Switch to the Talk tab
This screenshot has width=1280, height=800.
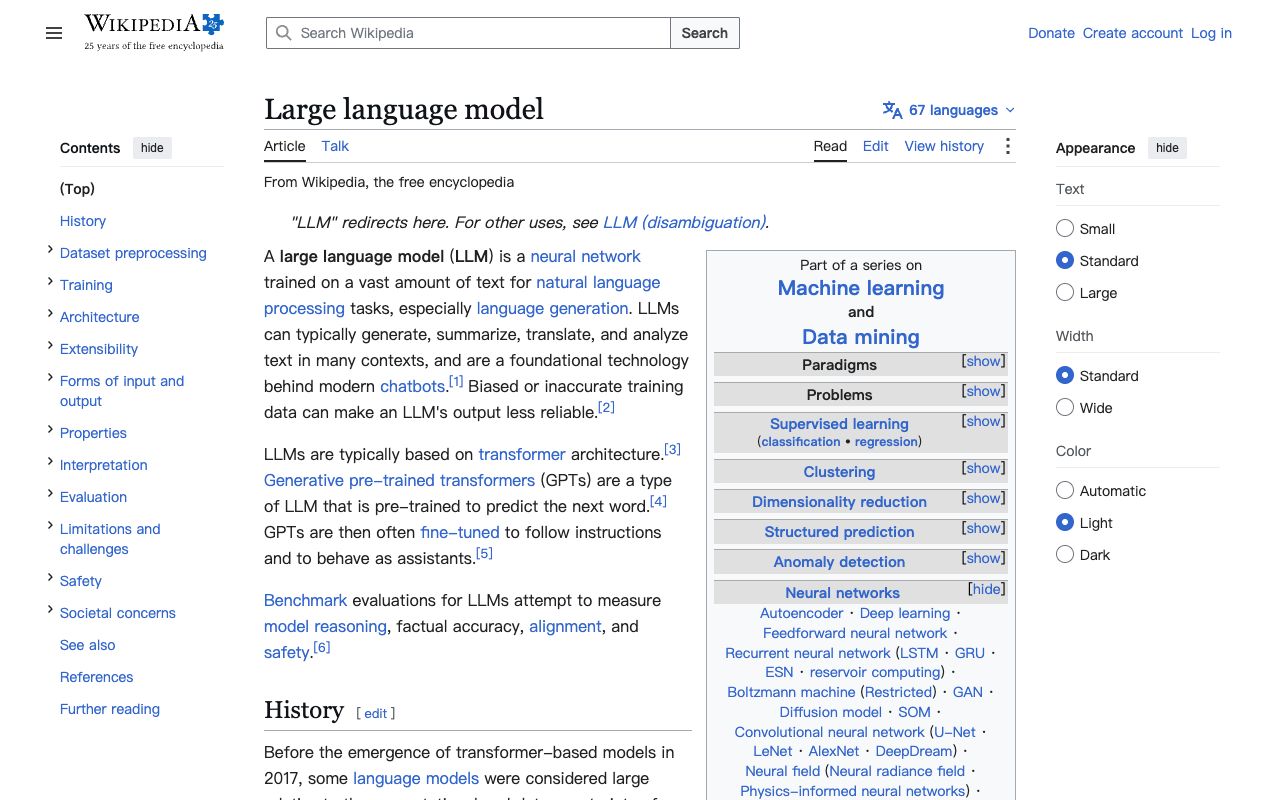[335, 146]
